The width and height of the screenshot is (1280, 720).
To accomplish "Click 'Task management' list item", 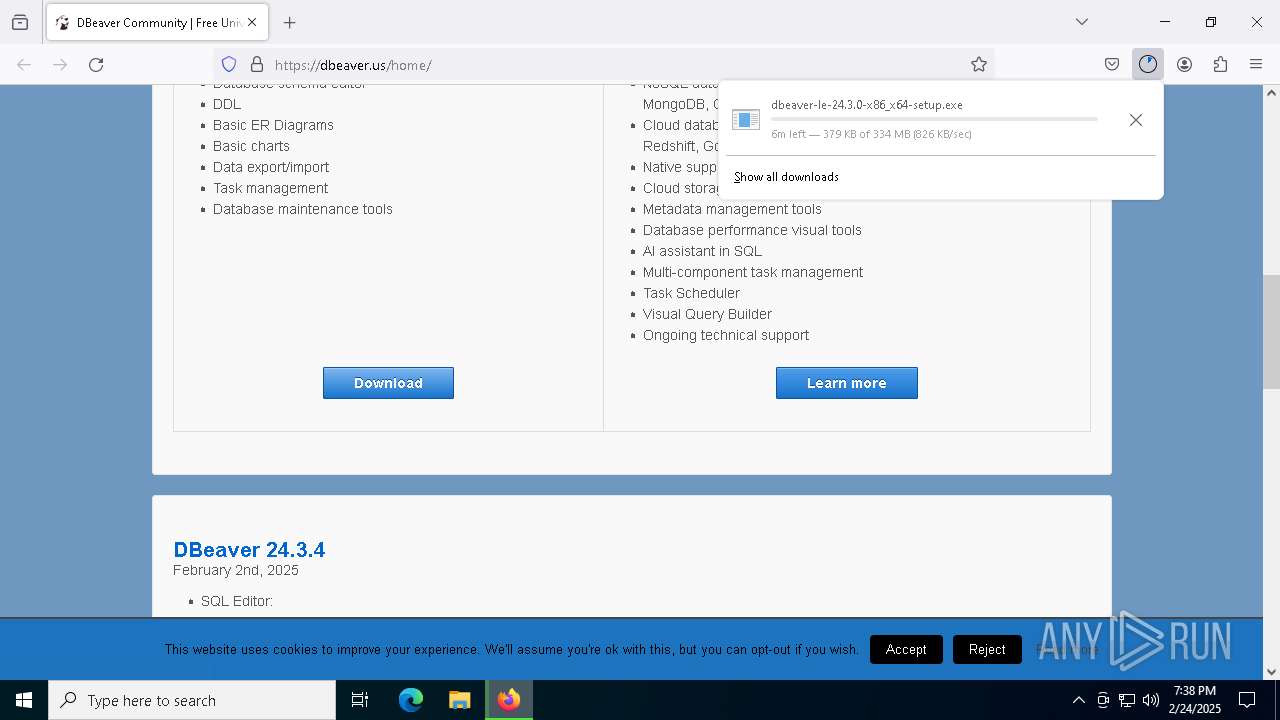I will (x=270, y=188).
